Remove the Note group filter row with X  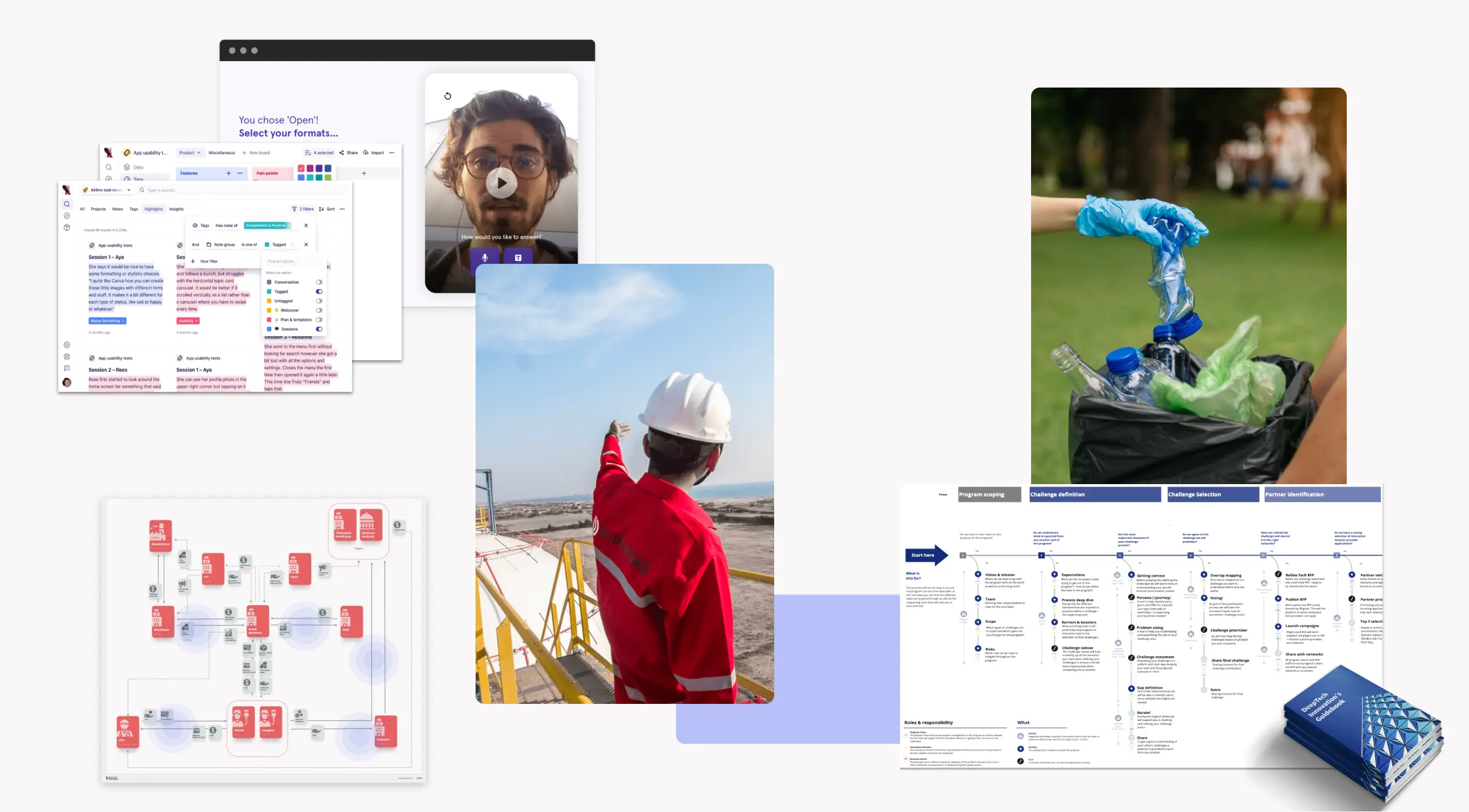[x=306, y=244]
